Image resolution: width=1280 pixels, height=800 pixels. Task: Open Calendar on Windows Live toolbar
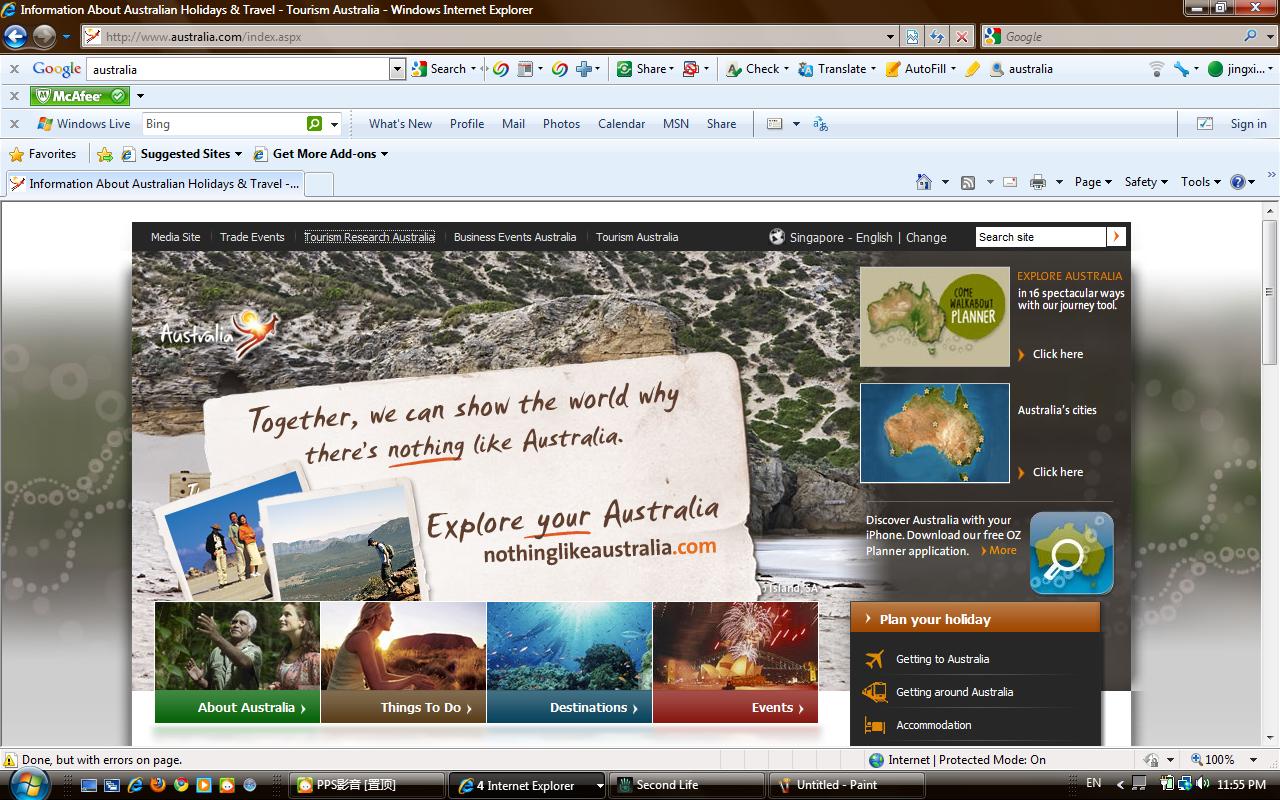point(621,124)
